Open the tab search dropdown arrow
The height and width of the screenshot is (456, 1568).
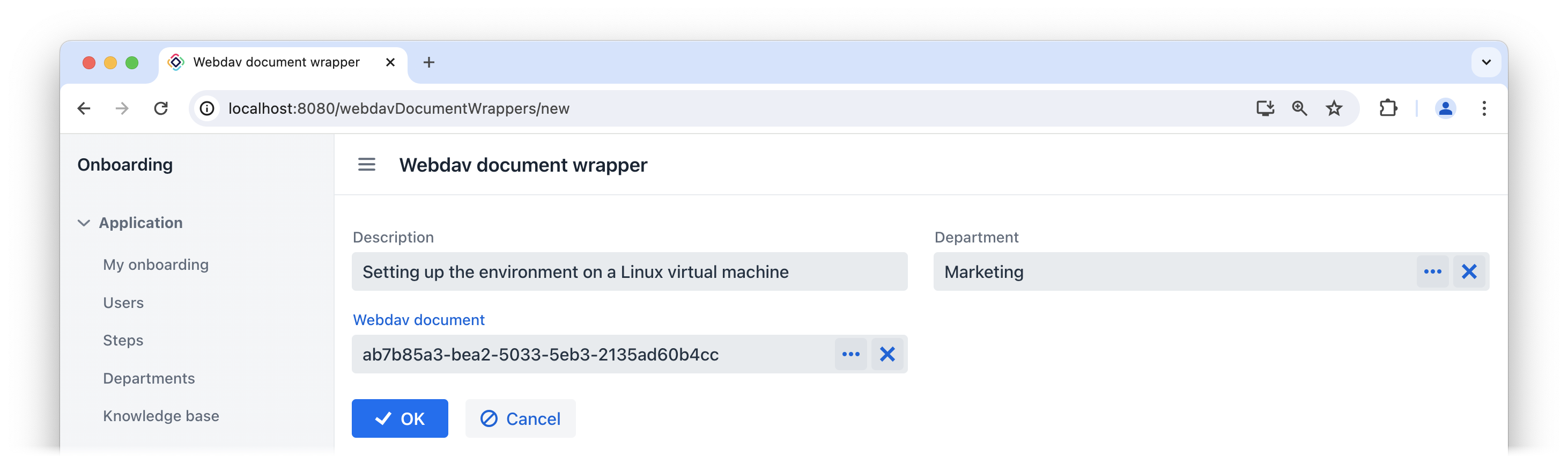point(1486,62)
